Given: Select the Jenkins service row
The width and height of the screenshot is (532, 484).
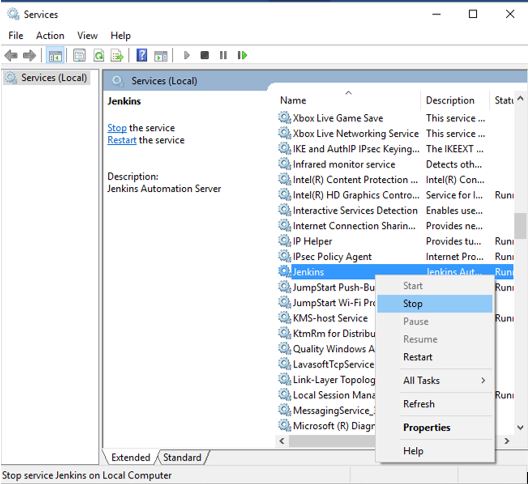Looking at the screenshot, I should click(396, 272).
